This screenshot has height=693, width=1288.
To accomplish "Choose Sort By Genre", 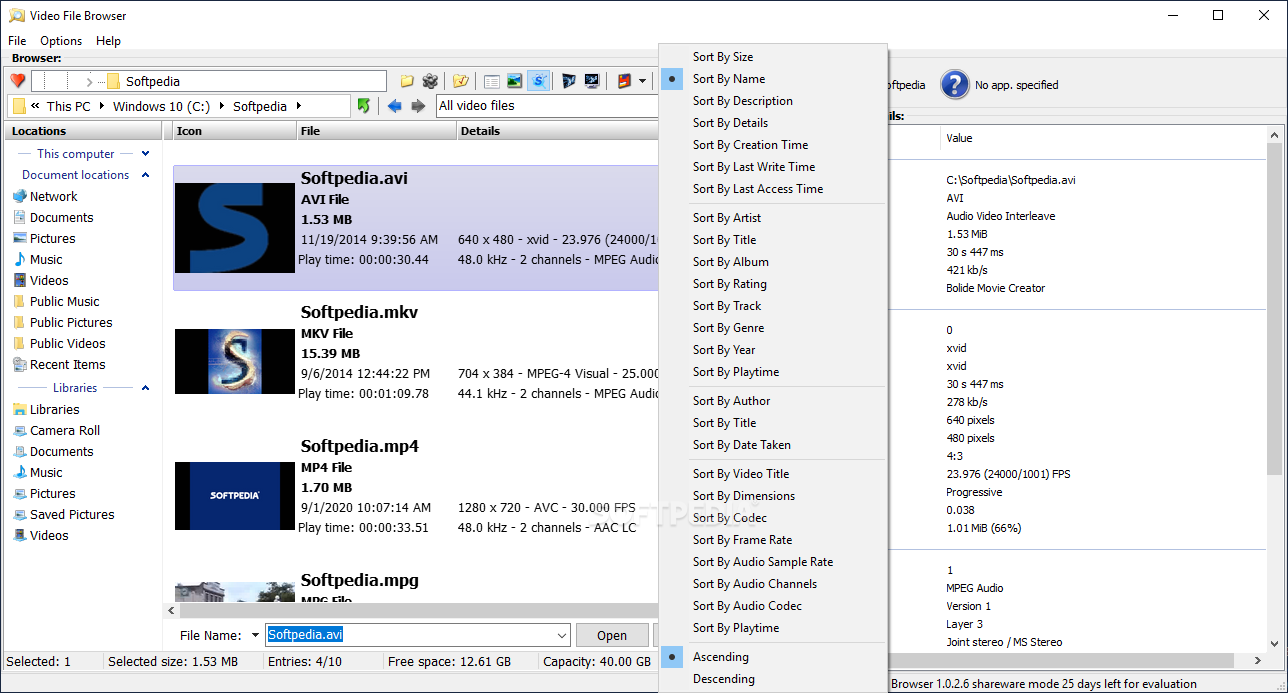I will 773,328.
